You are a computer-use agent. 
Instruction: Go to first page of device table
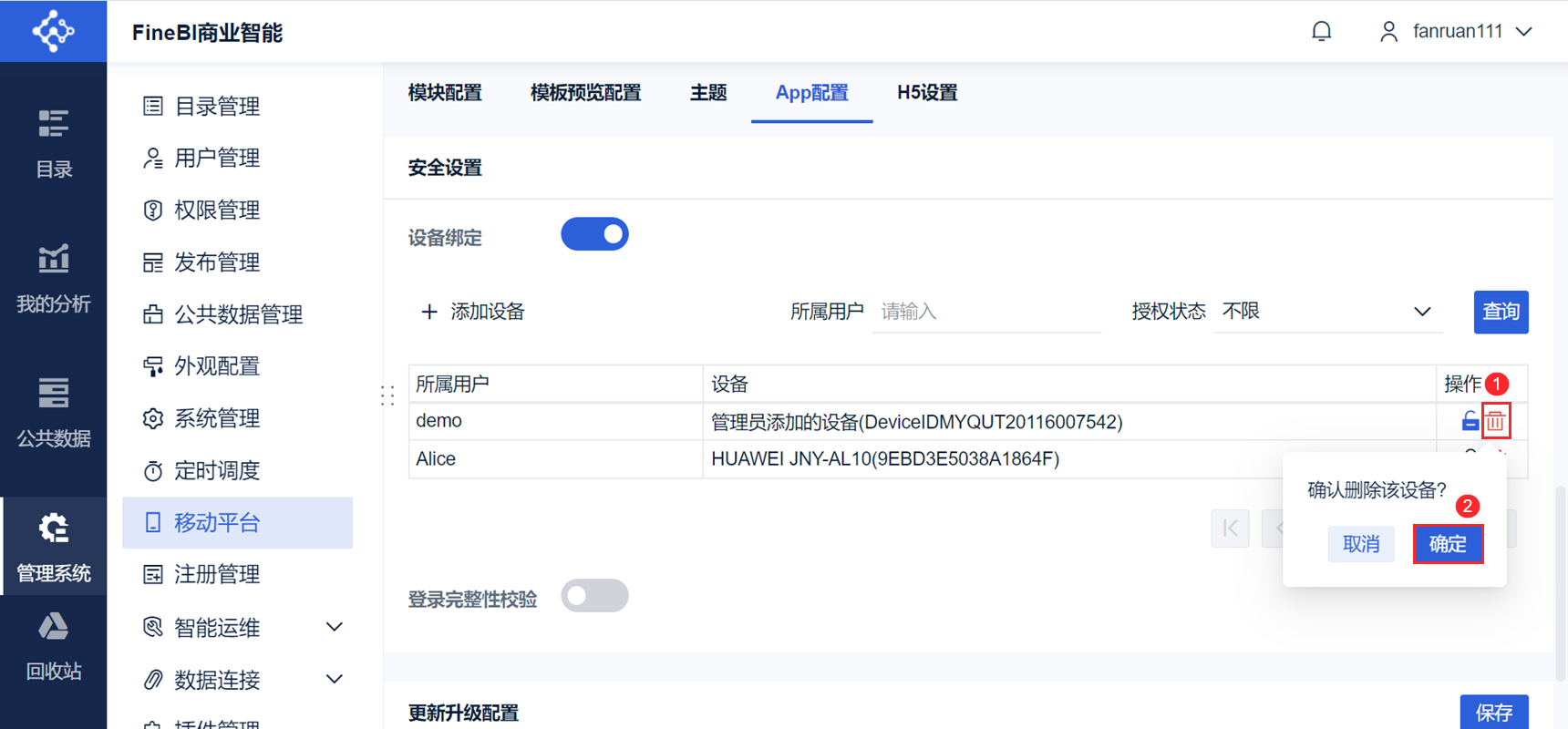(x=1230, y=529)
